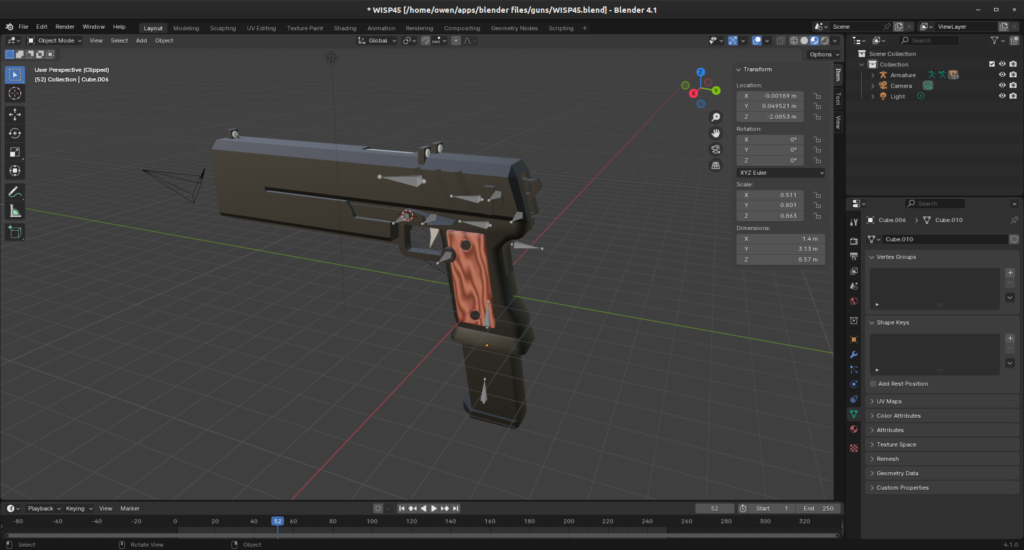Viewport: 1024px width, 550px height.
Task: Lock X location axis
Action: [817, 95]
